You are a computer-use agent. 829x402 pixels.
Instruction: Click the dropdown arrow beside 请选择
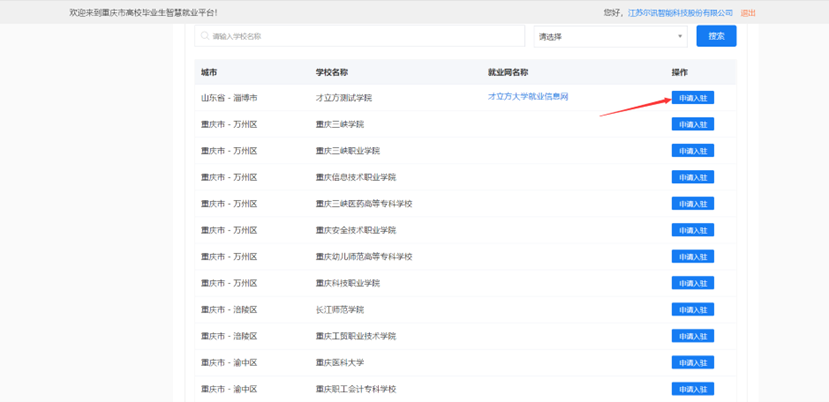tap(680, 37)
